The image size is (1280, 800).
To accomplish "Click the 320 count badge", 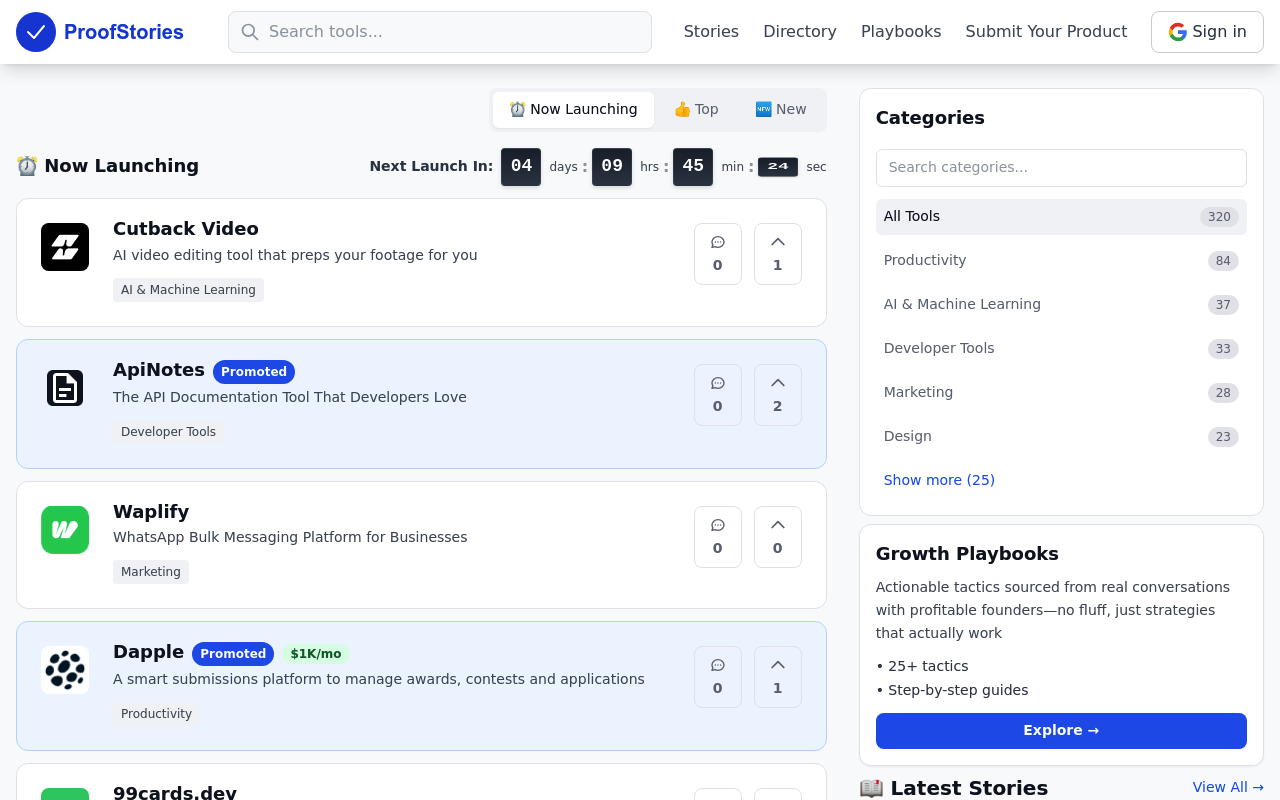I will click(1219, 217).
